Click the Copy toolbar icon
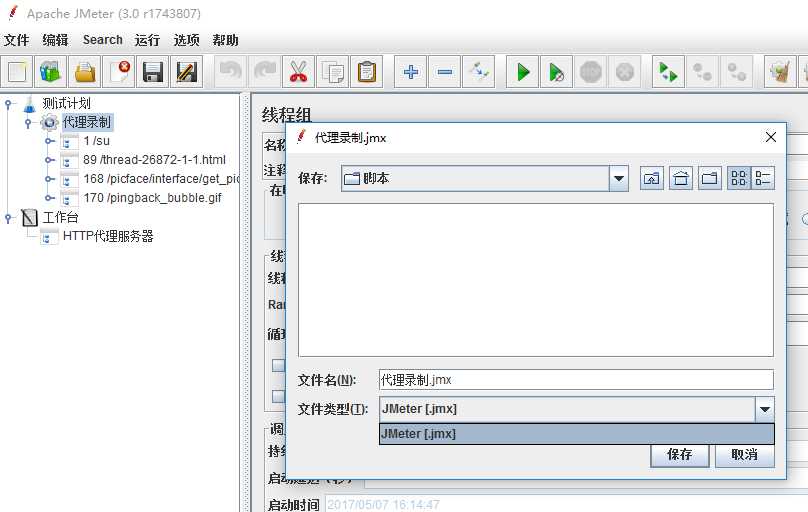 332,72
